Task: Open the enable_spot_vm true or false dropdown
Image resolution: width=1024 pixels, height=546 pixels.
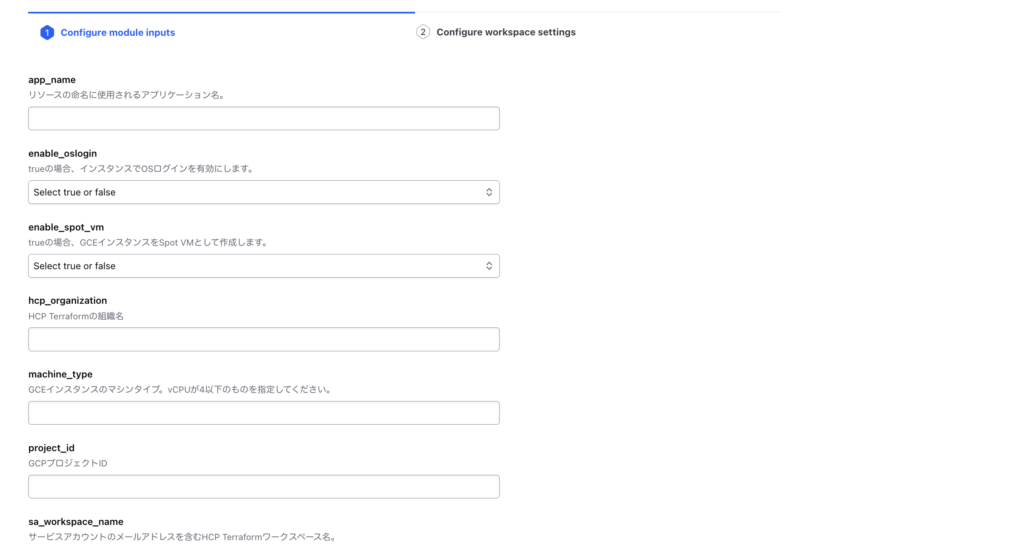Action: coord(264,266)
